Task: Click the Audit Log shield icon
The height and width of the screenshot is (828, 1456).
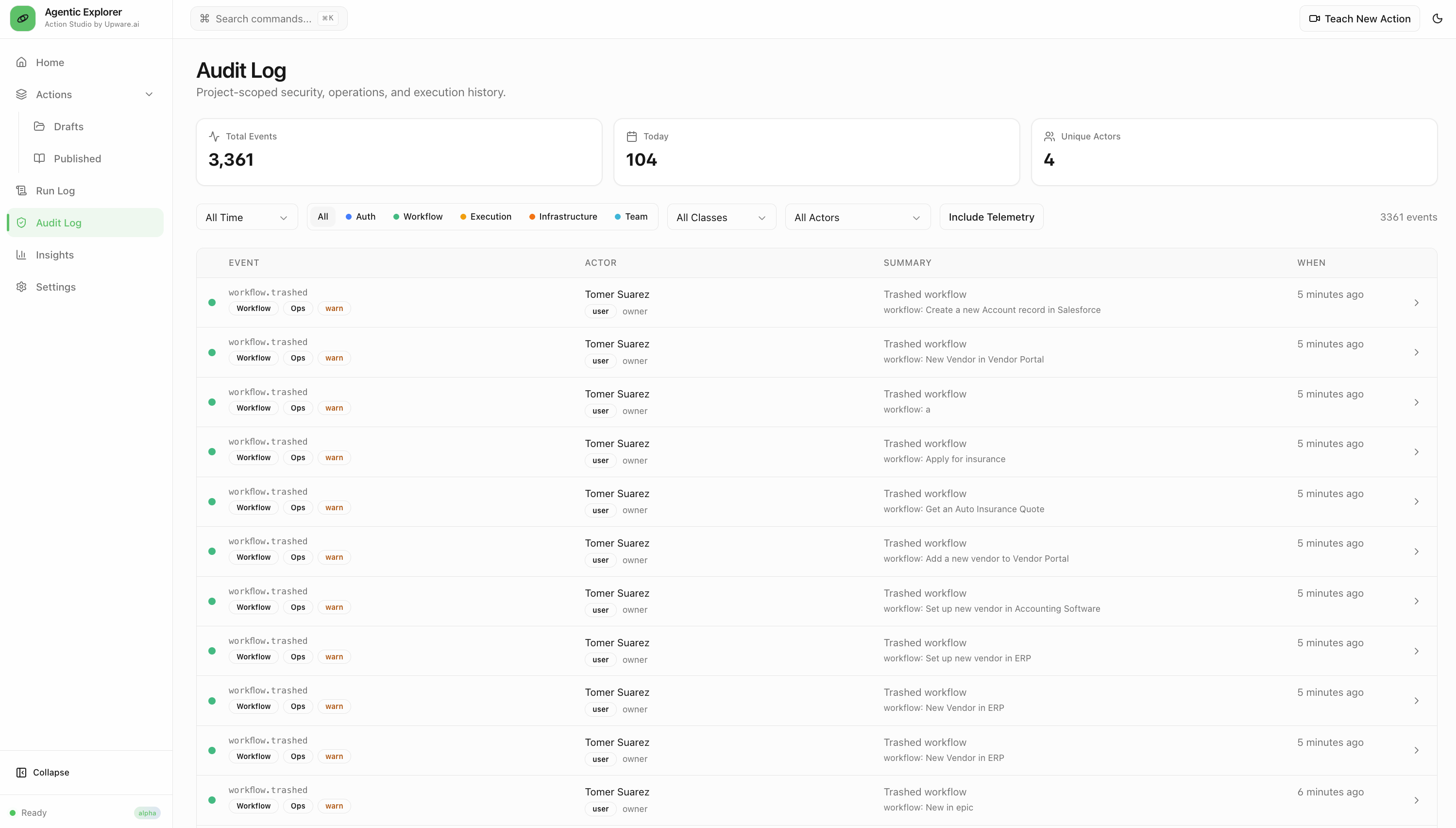Action: click(x=21, y=223)
